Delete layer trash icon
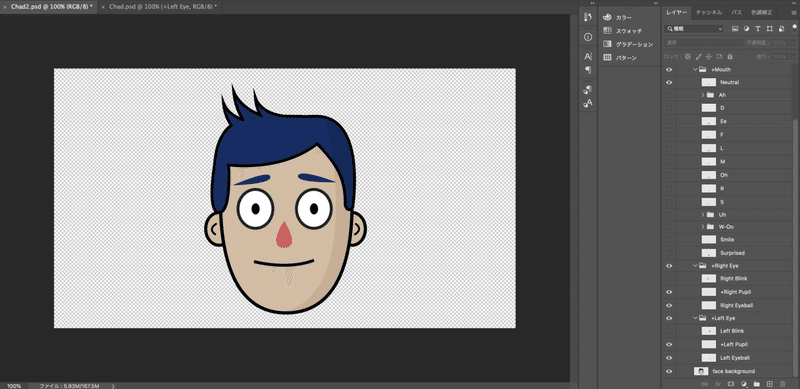 [x=783, y=384]
